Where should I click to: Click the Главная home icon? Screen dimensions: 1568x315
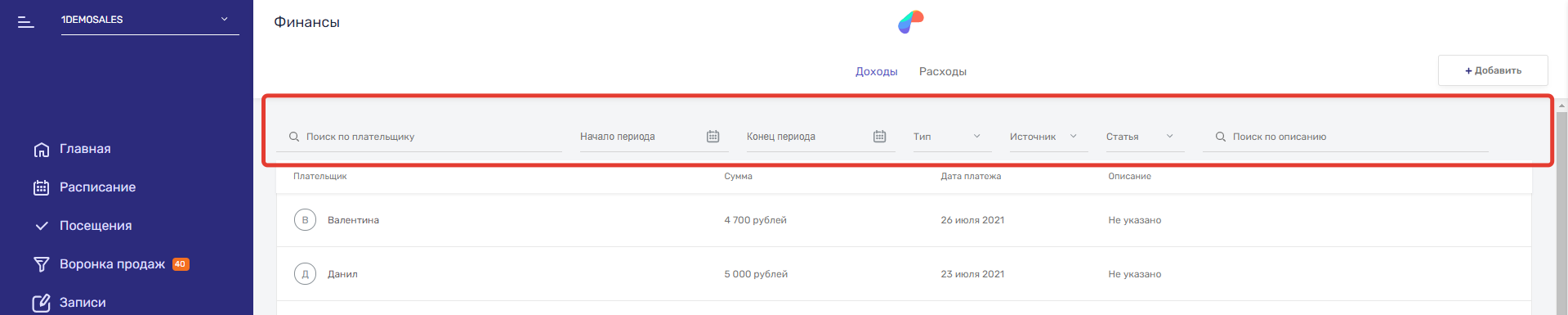pos(42,150)
